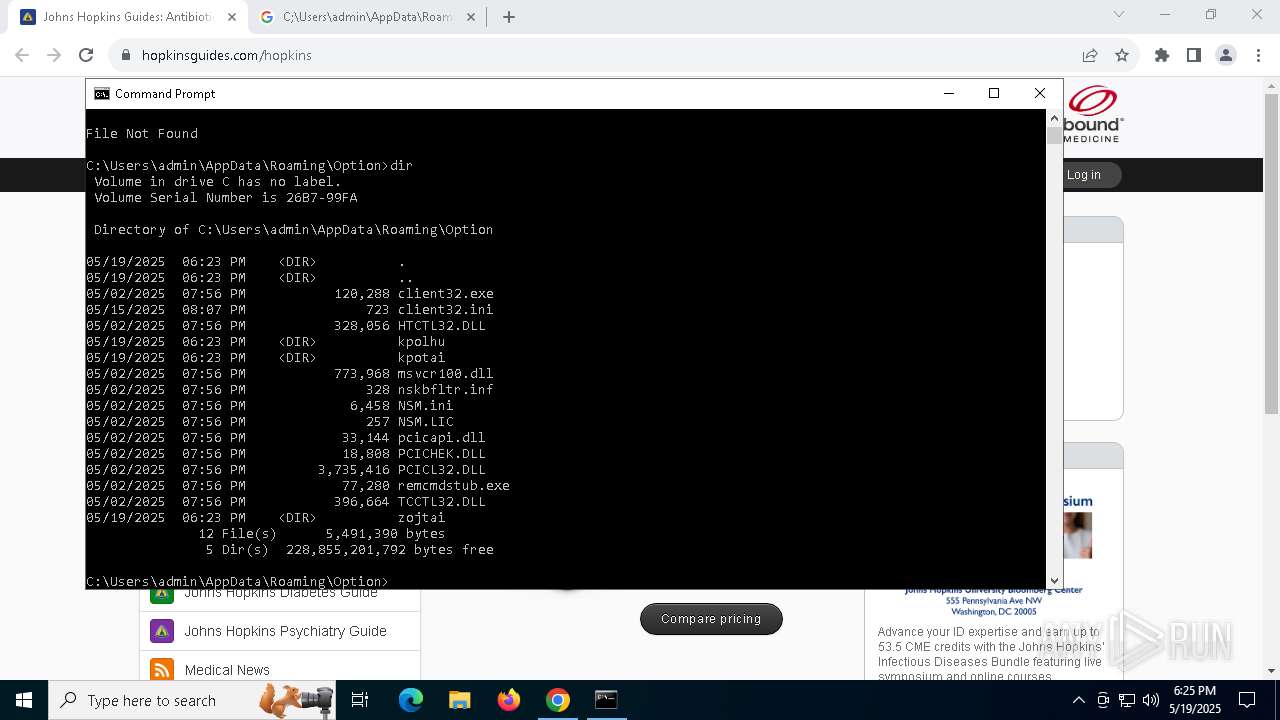1280x720 pixels.
Task: Click the remcmdstub.exe file name
Action: pos(453,485)
